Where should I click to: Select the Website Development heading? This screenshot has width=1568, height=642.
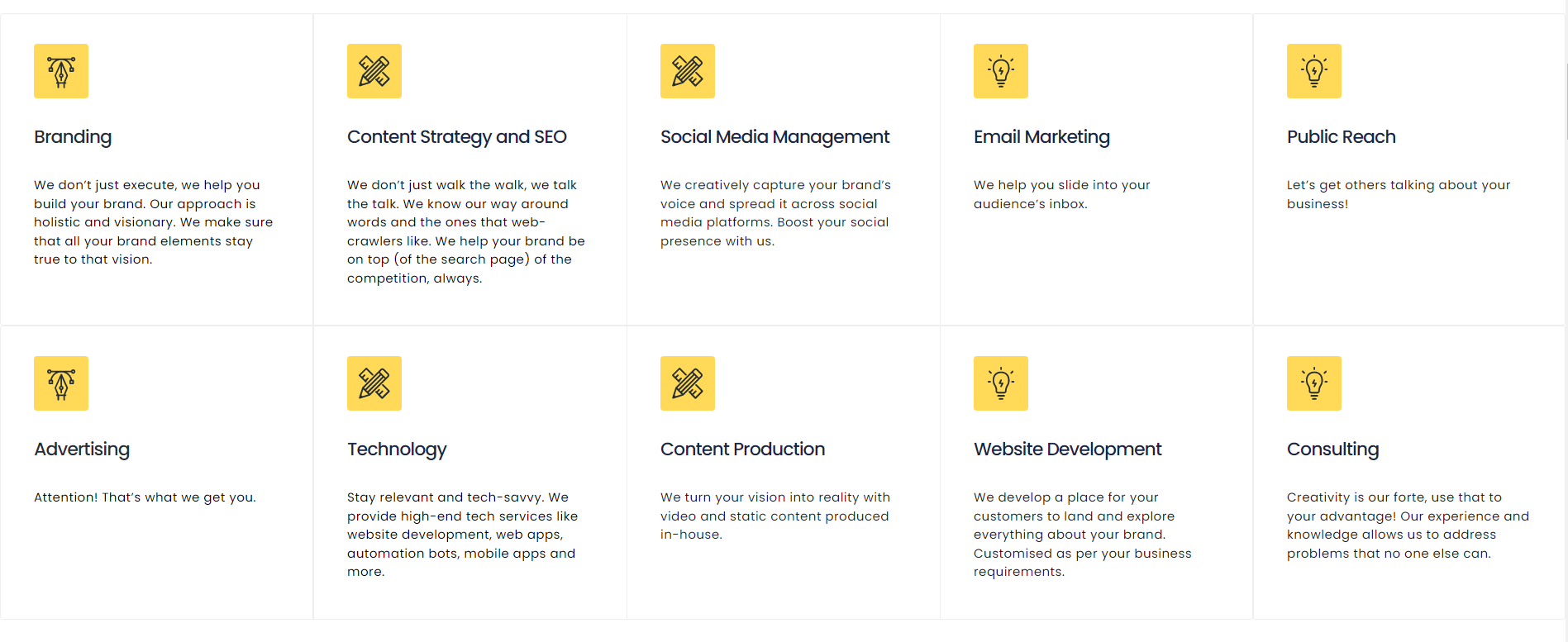[x=1067, y=449]
